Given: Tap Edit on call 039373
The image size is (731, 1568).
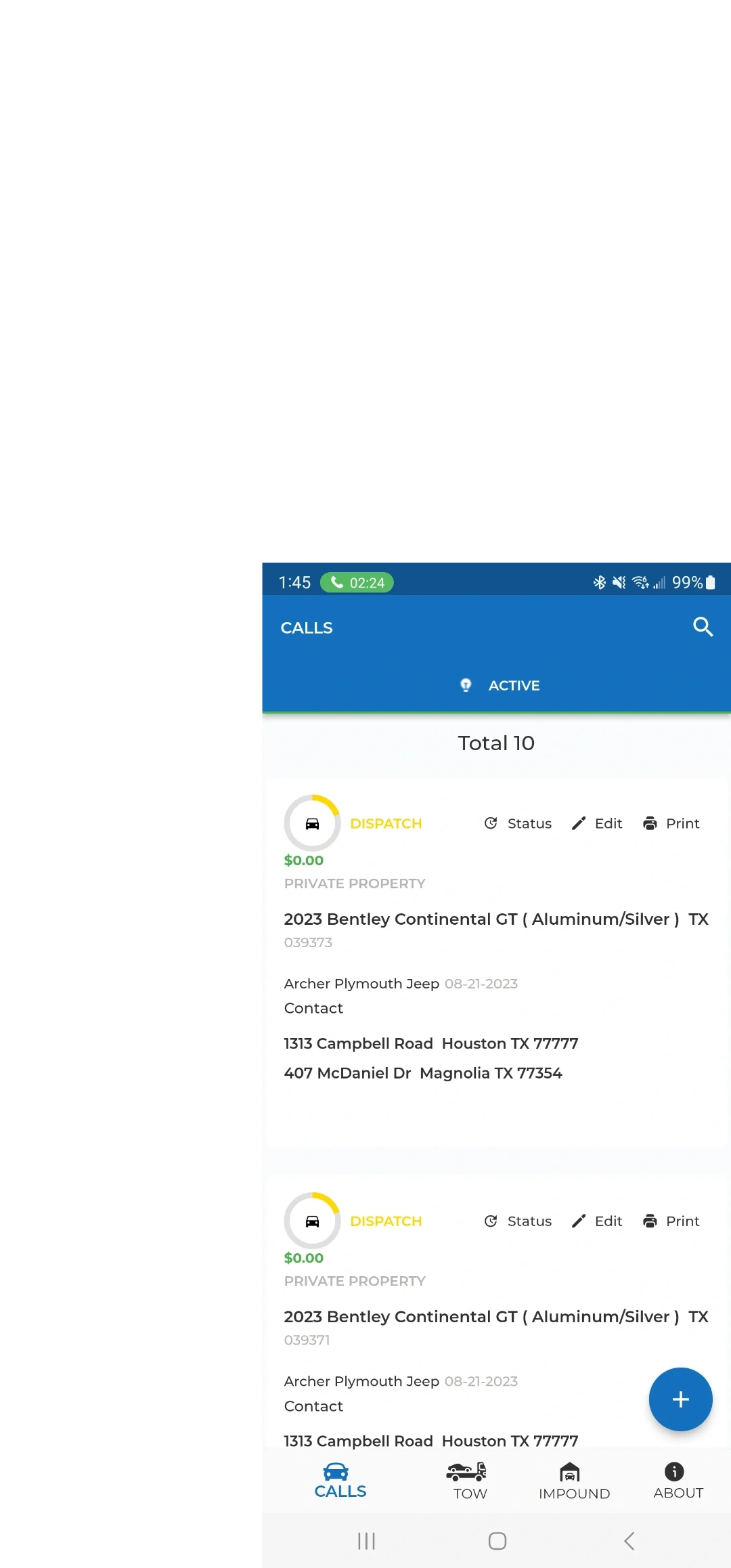Looking at the screenshot, I should (597, 823).
